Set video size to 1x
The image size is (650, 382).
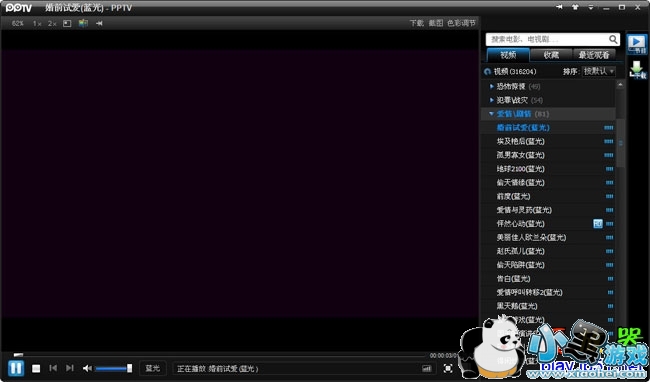point(37,24)
